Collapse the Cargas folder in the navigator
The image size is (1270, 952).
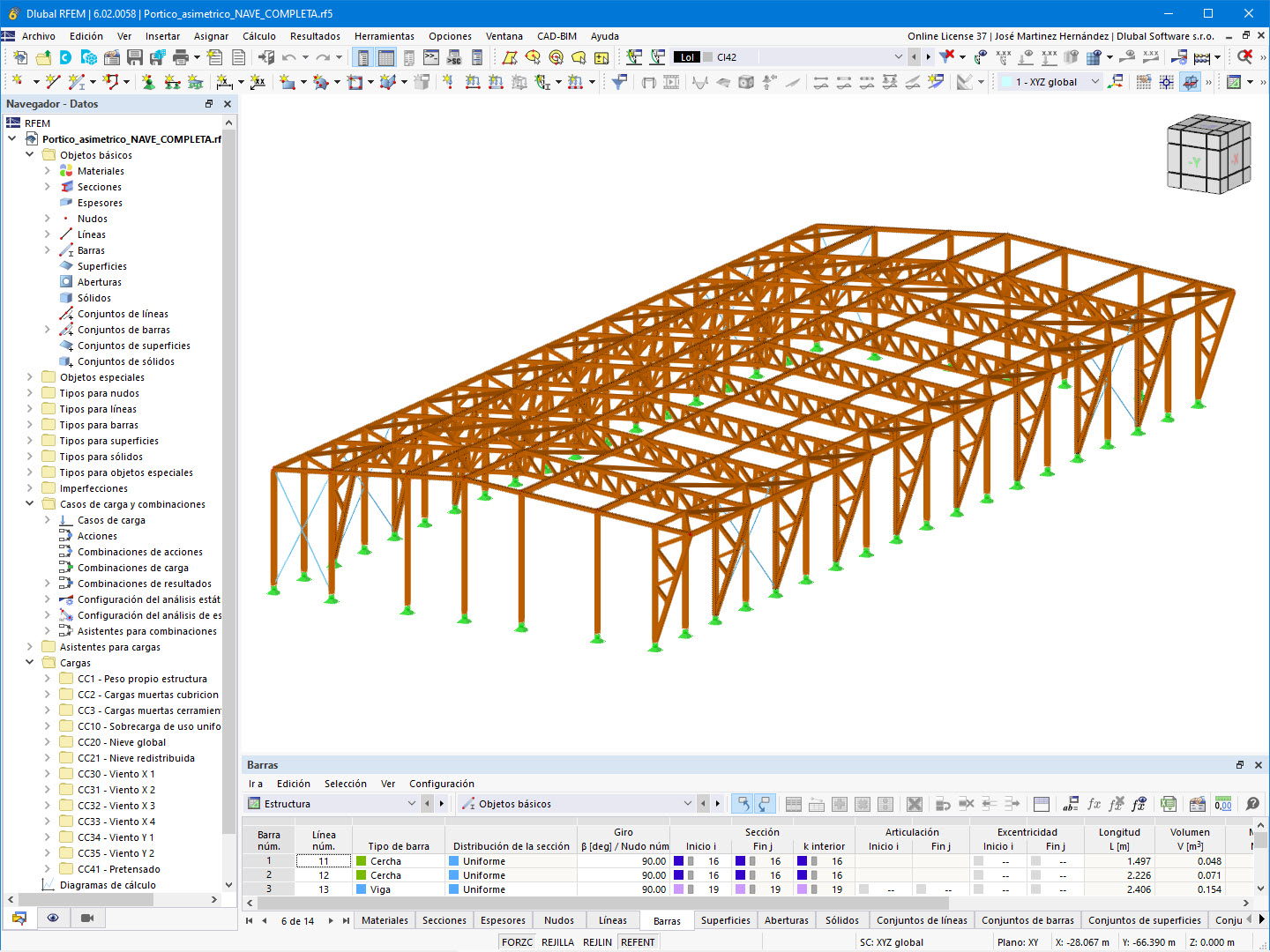point(29,662)
